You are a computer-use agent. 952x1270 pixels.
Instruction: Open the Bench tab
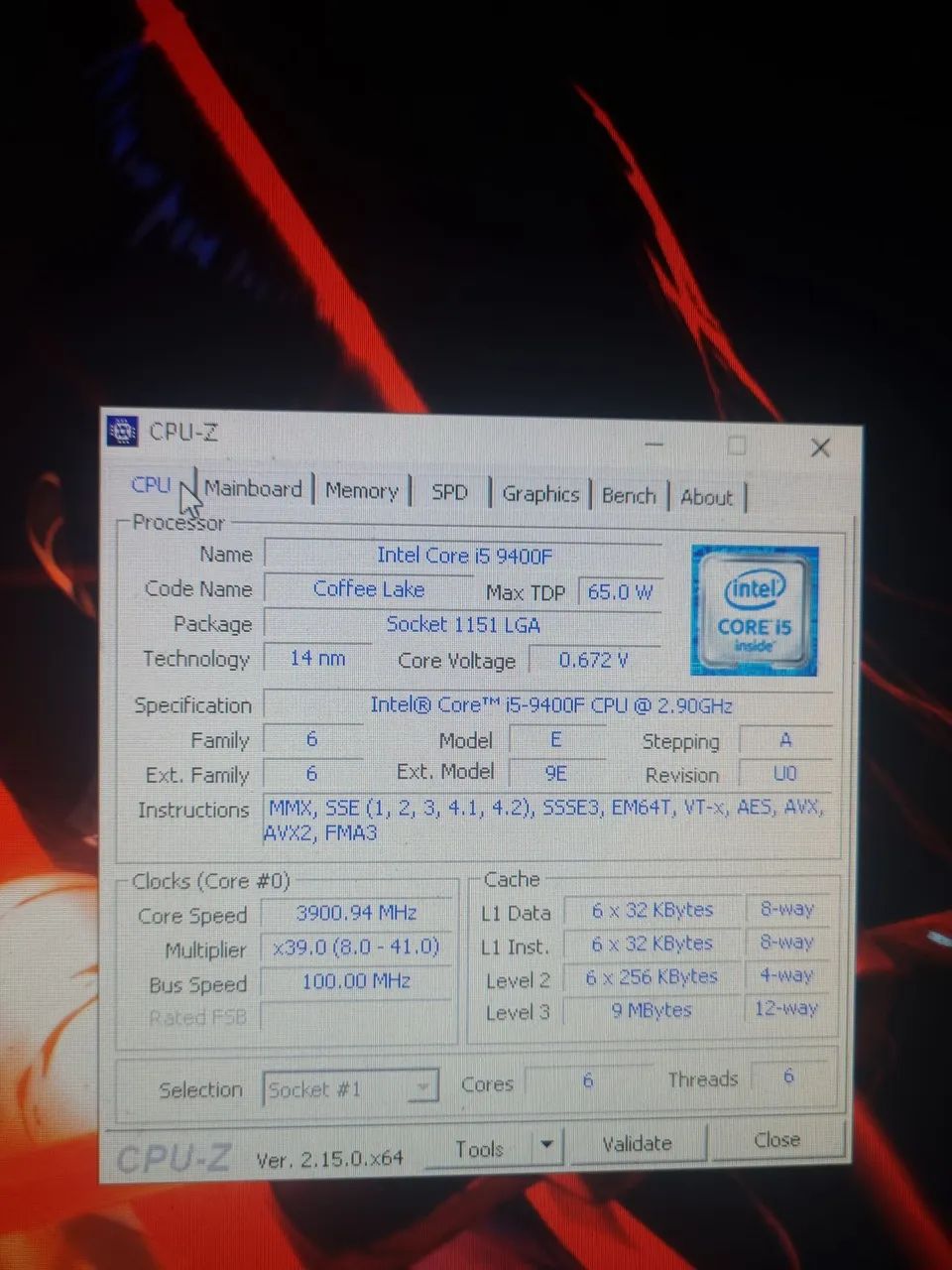[x=629, y=496]
